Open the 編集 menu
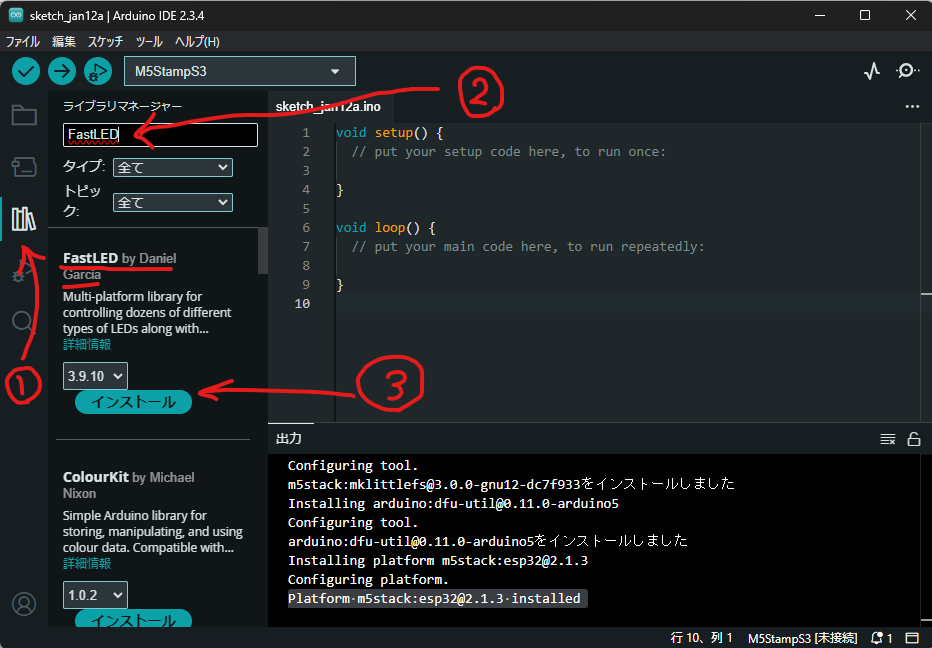This screenshot has width=932, height=648. [x=64, y=42]
